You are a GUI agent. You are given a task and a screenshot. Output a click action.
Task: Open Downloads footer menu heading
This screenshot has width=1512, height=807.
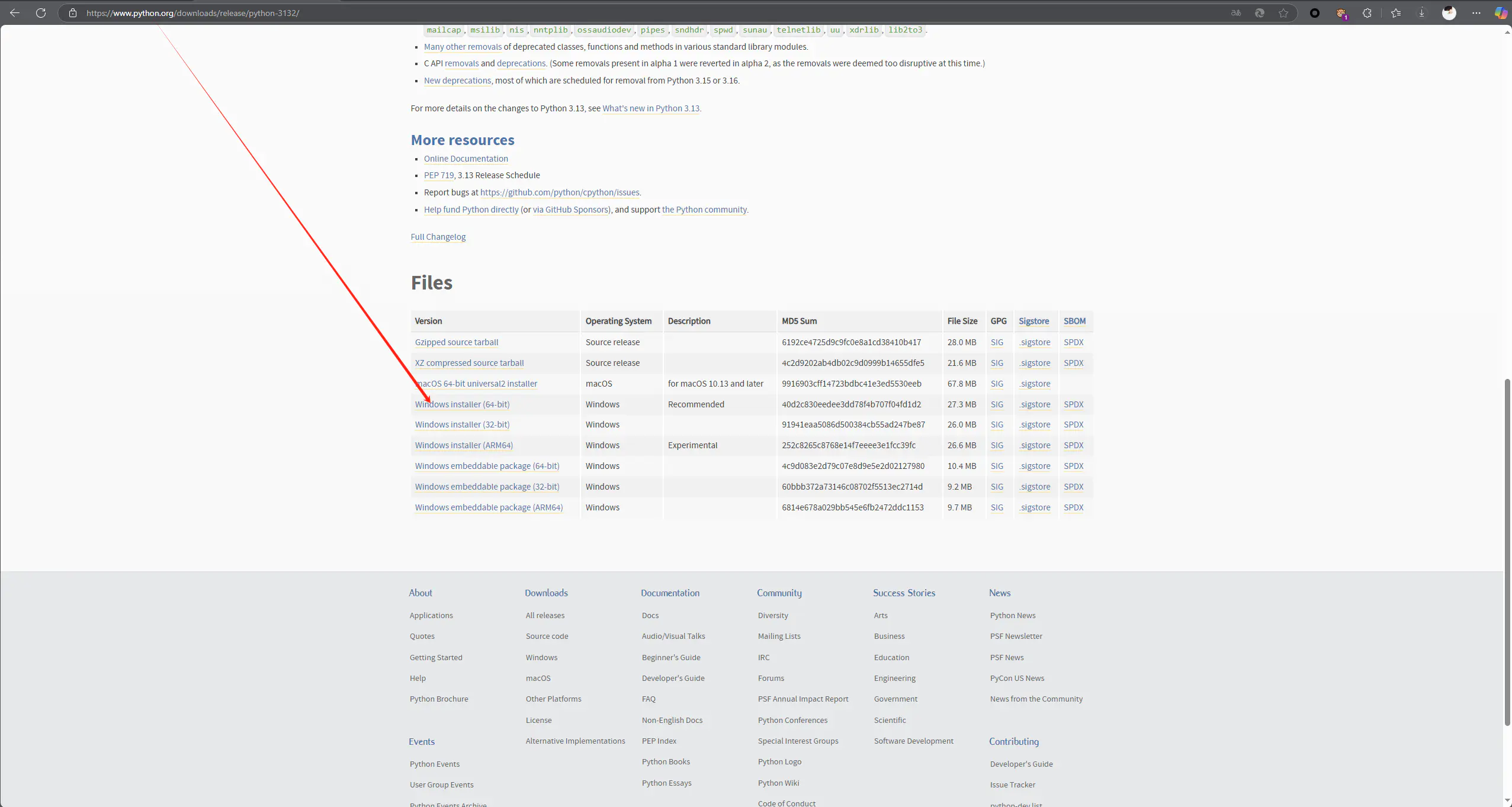[x=546, y=593]
